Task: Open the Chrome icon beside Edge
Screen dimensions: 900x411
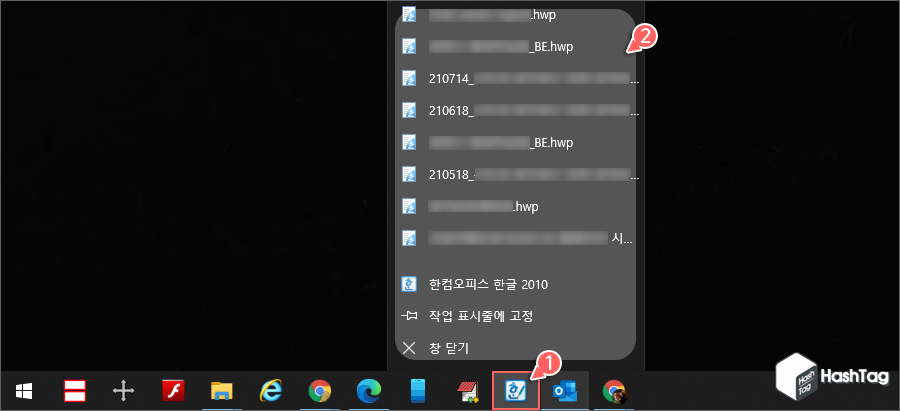Action: click(320, 391)
